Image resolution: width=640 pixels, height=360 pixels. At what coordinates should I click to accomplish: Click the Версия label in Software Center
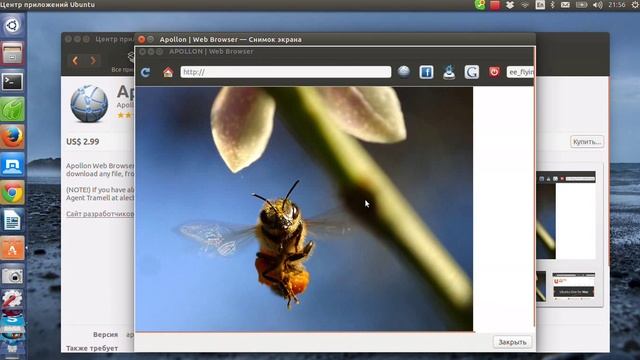coord(105,334)
